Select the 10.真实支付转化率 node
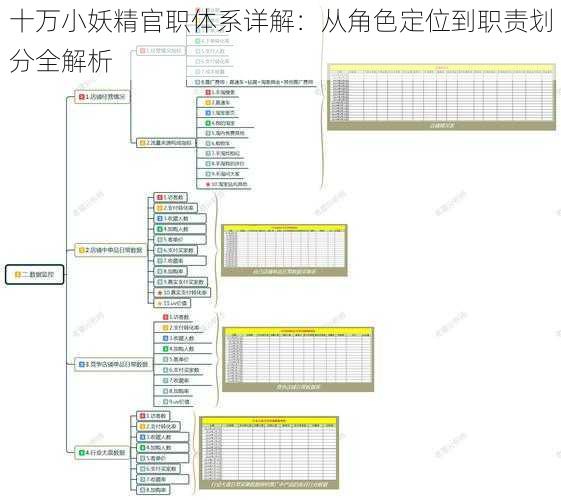 click(x=182, y=293)
